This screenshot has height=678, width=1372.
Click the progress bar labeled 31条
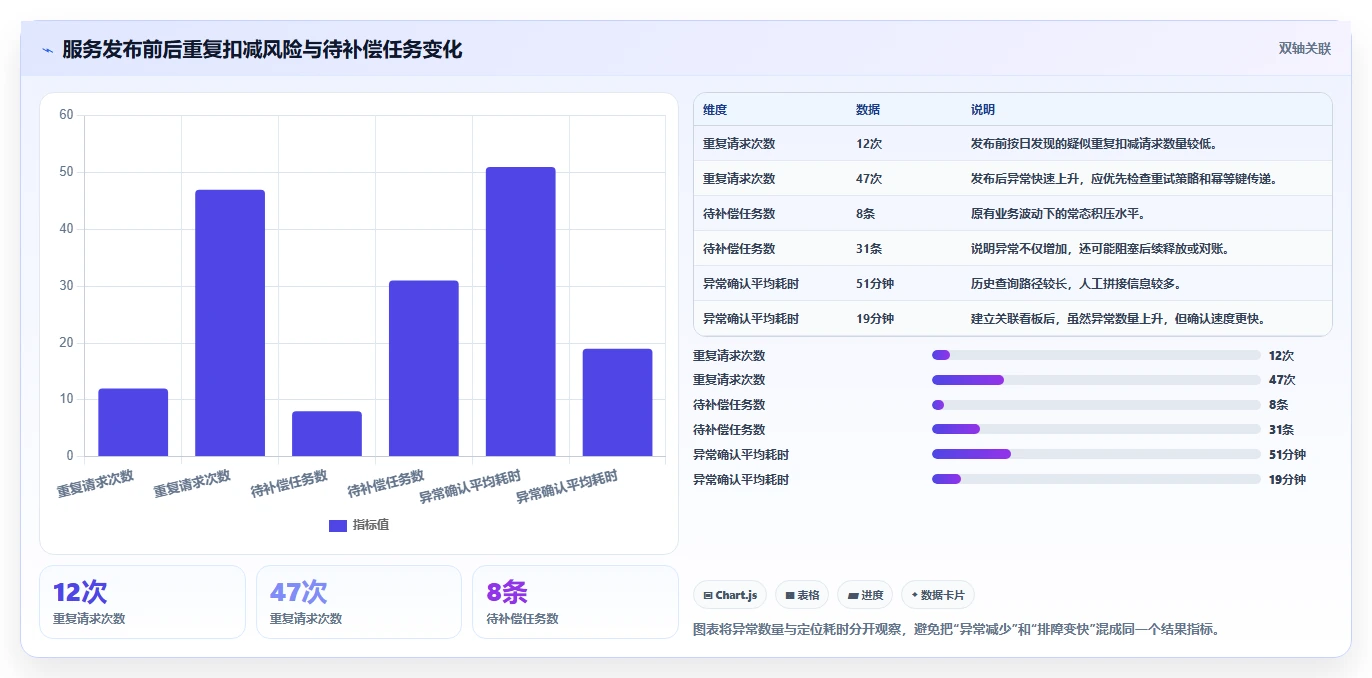(x=1096, y=430)
